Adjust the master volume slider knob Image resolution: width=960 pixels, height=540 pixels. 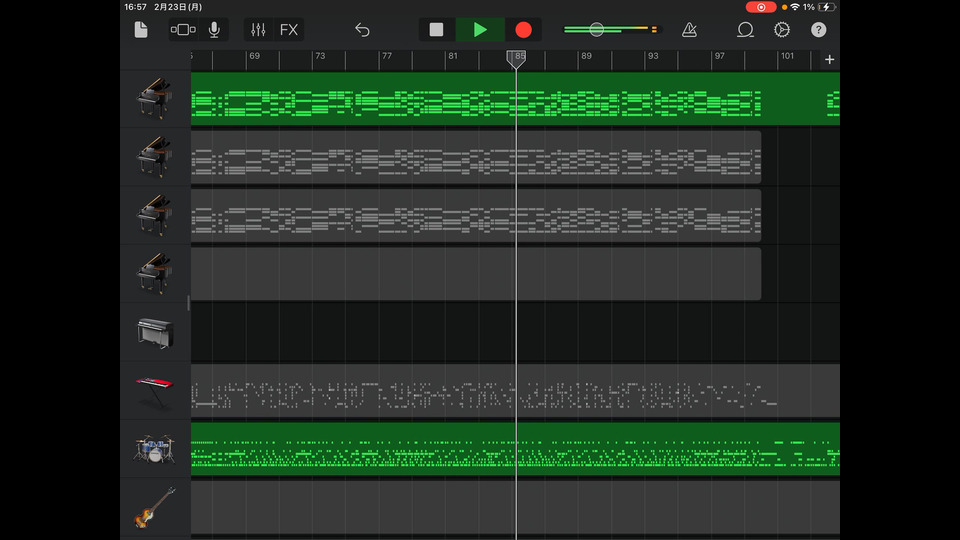[x=596, y=29]
